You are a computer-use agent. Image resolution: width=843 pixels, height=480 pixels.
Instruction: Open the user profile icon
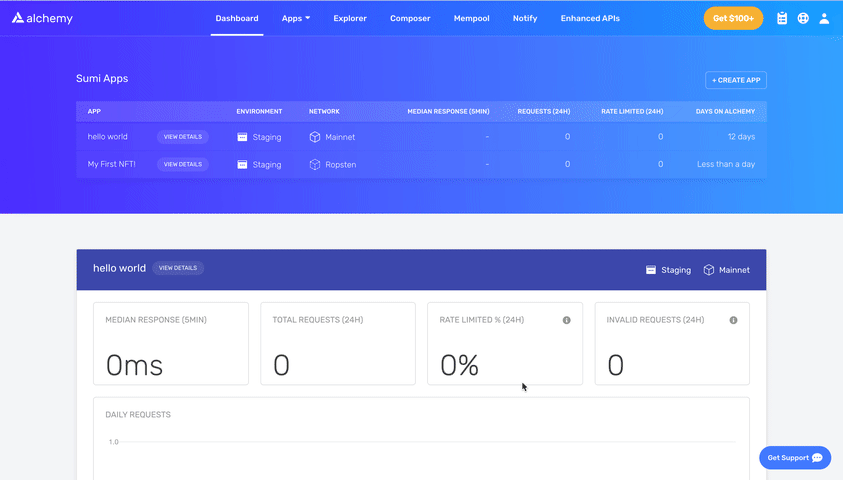tap(824, 18)
